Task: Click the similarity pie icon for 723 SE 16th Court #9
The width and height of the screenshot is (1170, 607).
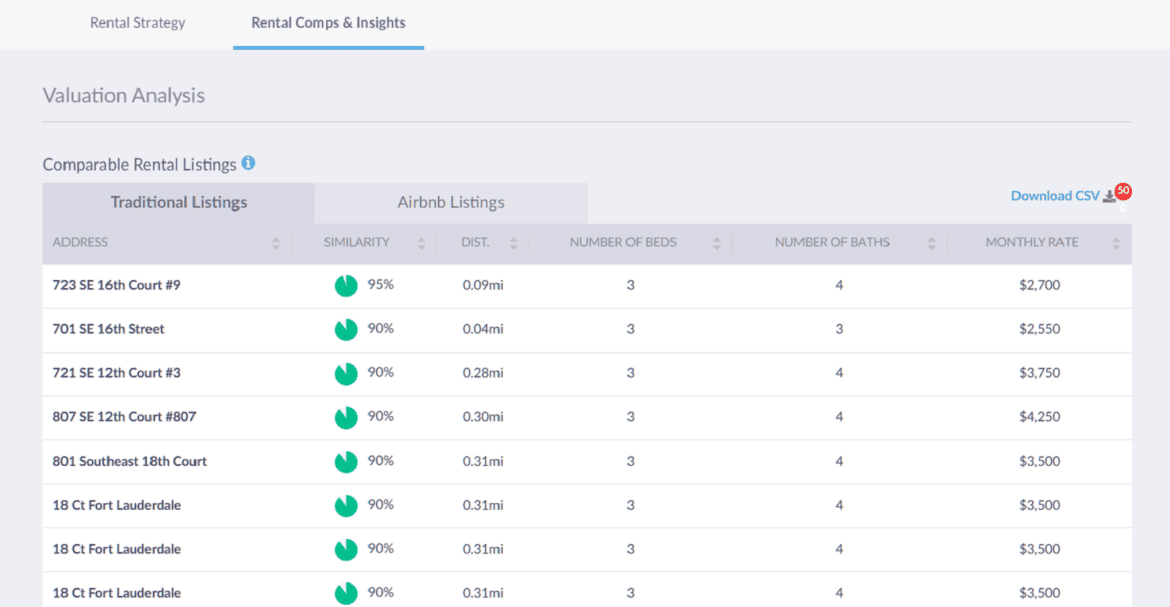Action: [346, 286]
